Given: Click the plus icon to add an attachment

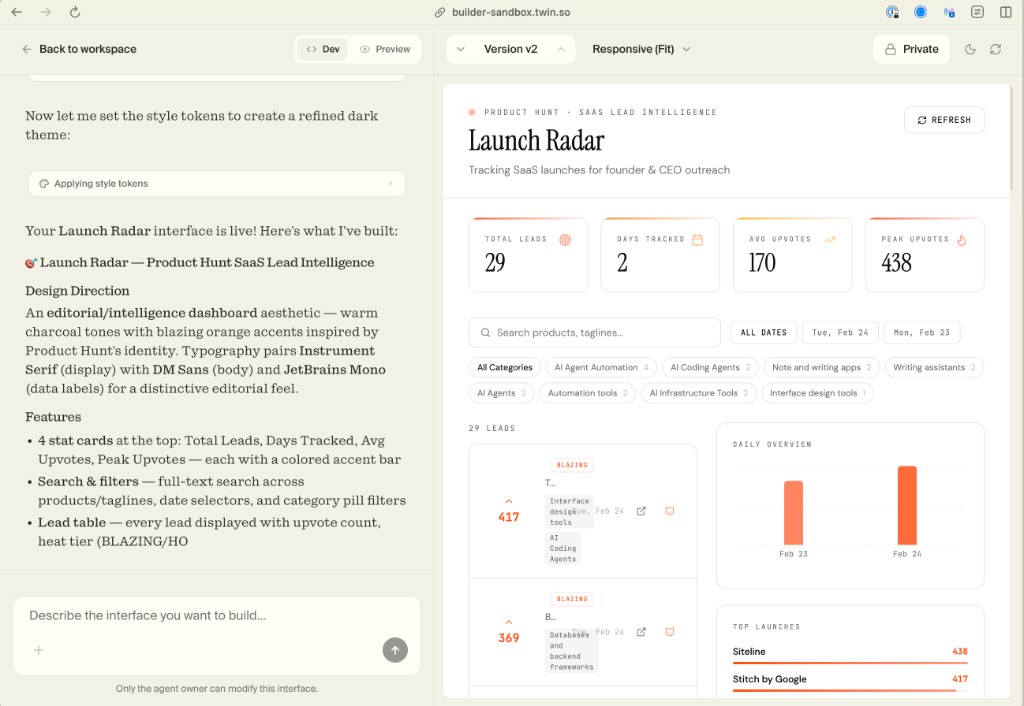Looking at the screenshot, I should (x=39, y=650).
